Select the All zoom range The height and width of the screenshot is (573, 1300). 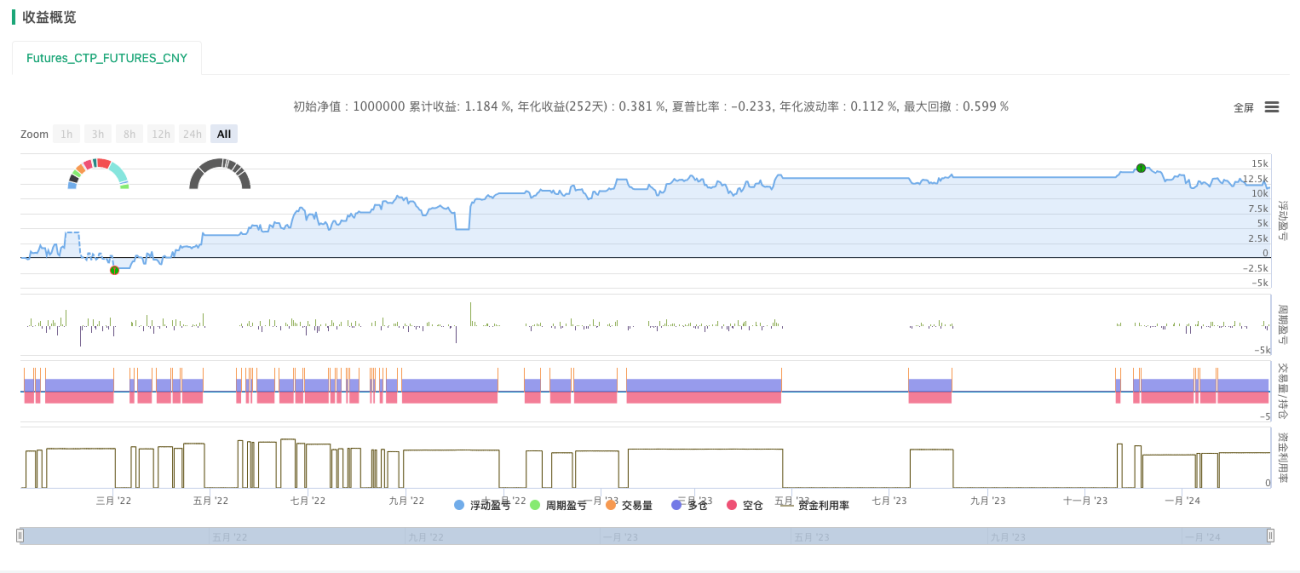tap(224, 134)
